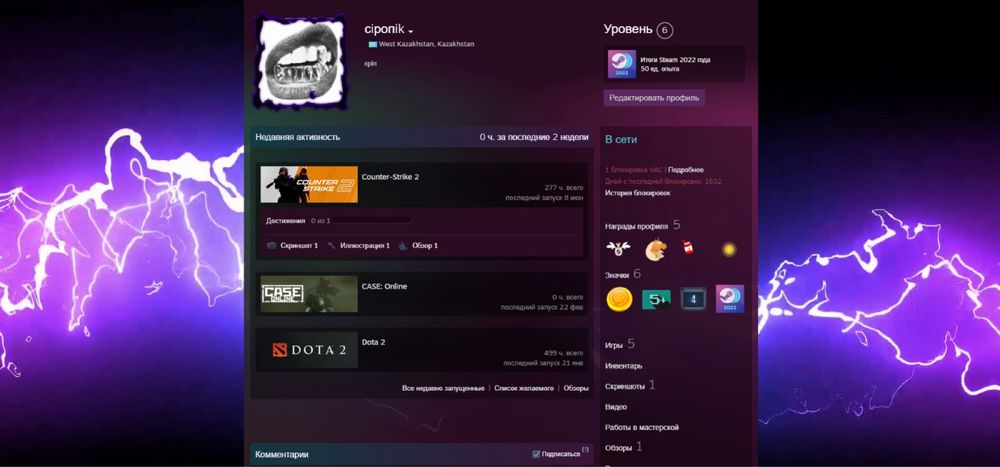Image resolution: width=1000 pixels, height=467 pixels.
Task: Toggle the Подписаться checkbox
Action: (536, 454)
